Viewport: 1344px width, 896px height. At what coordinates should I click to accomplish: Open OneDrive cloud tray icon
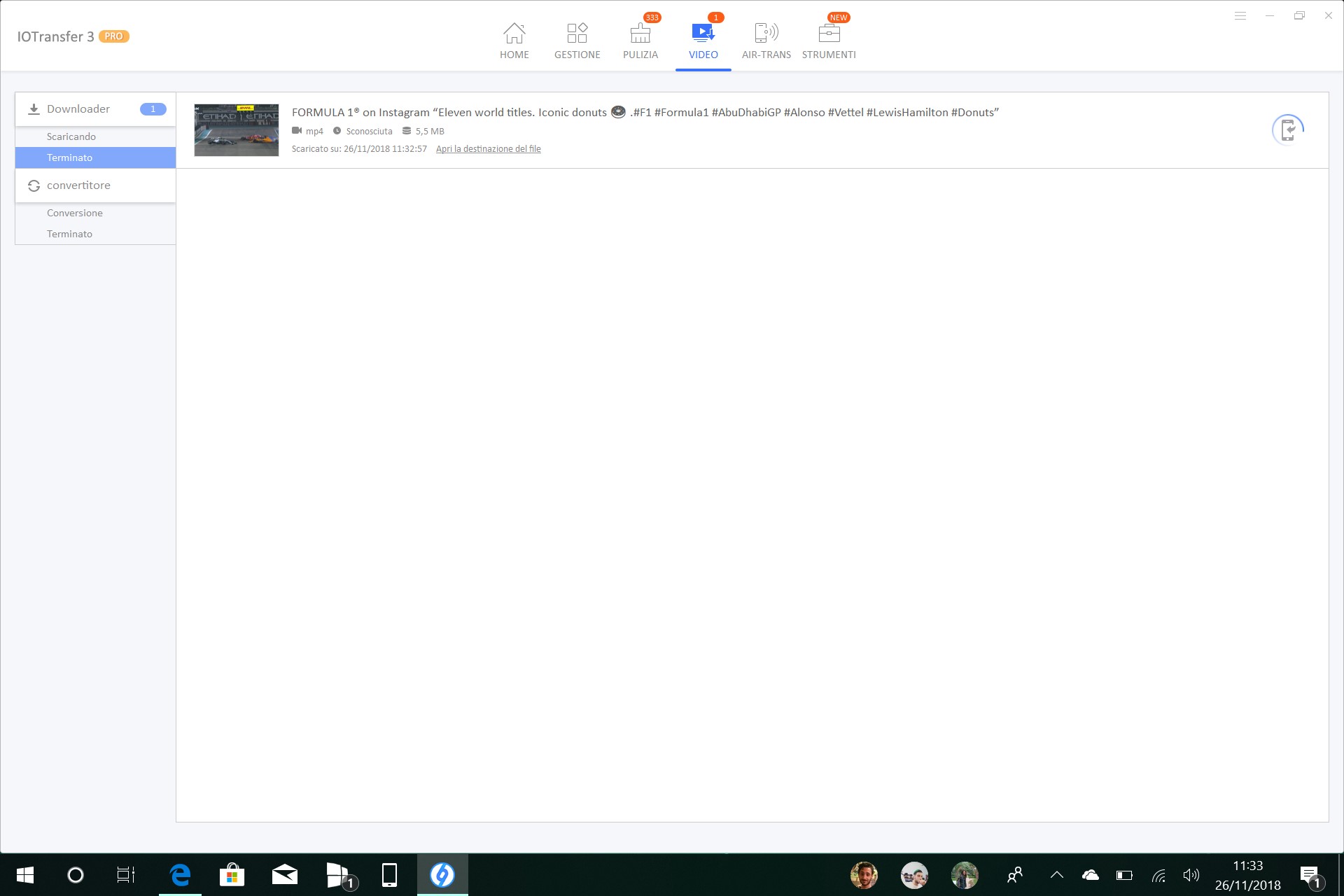click(x=1091, y=875)
